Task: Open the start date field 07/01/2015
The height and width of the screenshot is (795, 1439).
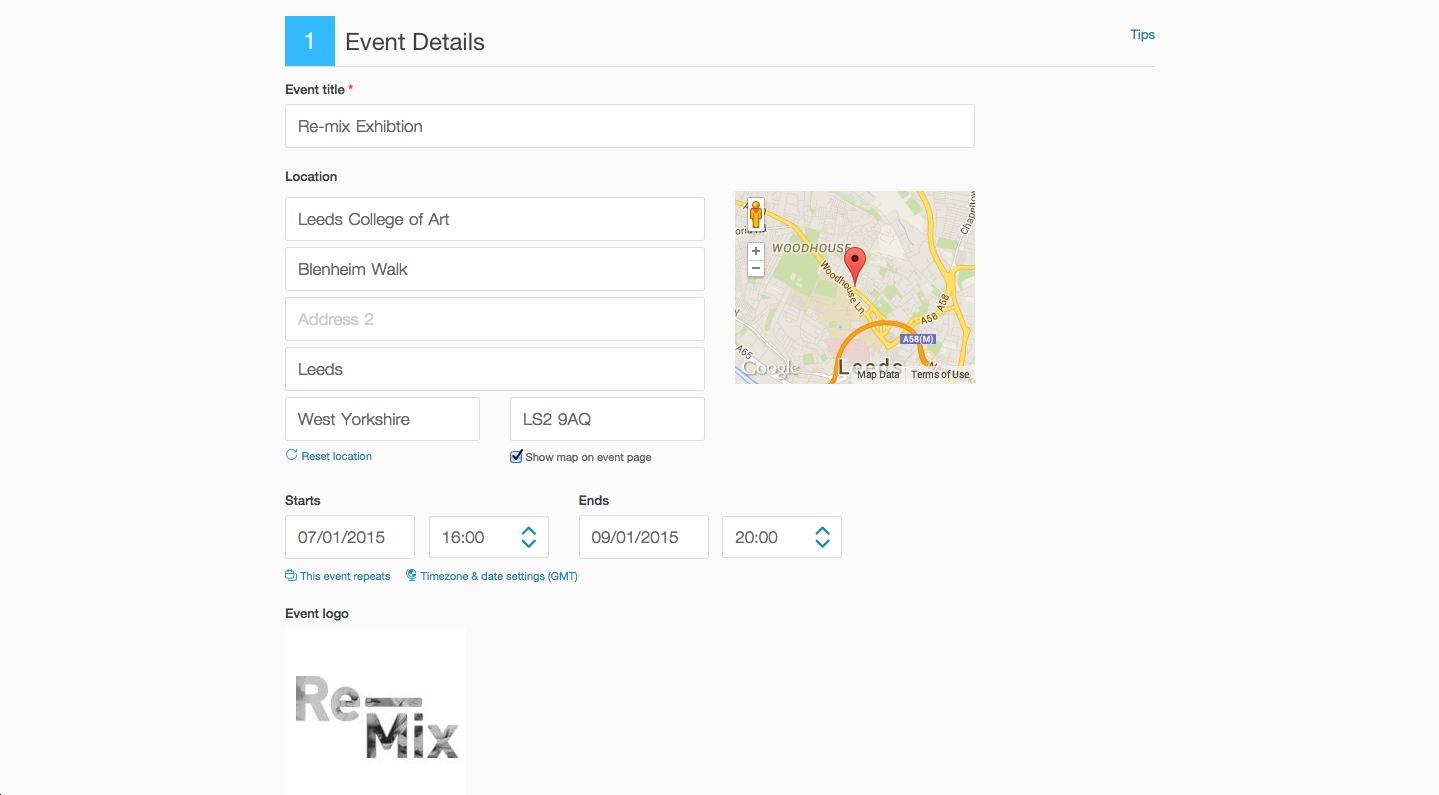Action: [x=350, y=537]
